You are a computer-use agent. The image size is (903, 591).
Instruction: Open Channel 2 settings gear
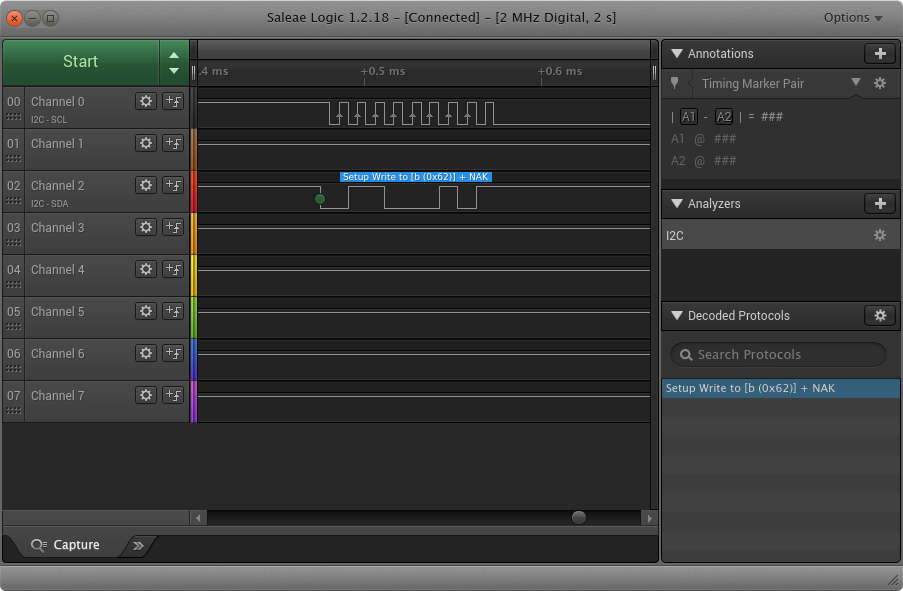(146, 185)
